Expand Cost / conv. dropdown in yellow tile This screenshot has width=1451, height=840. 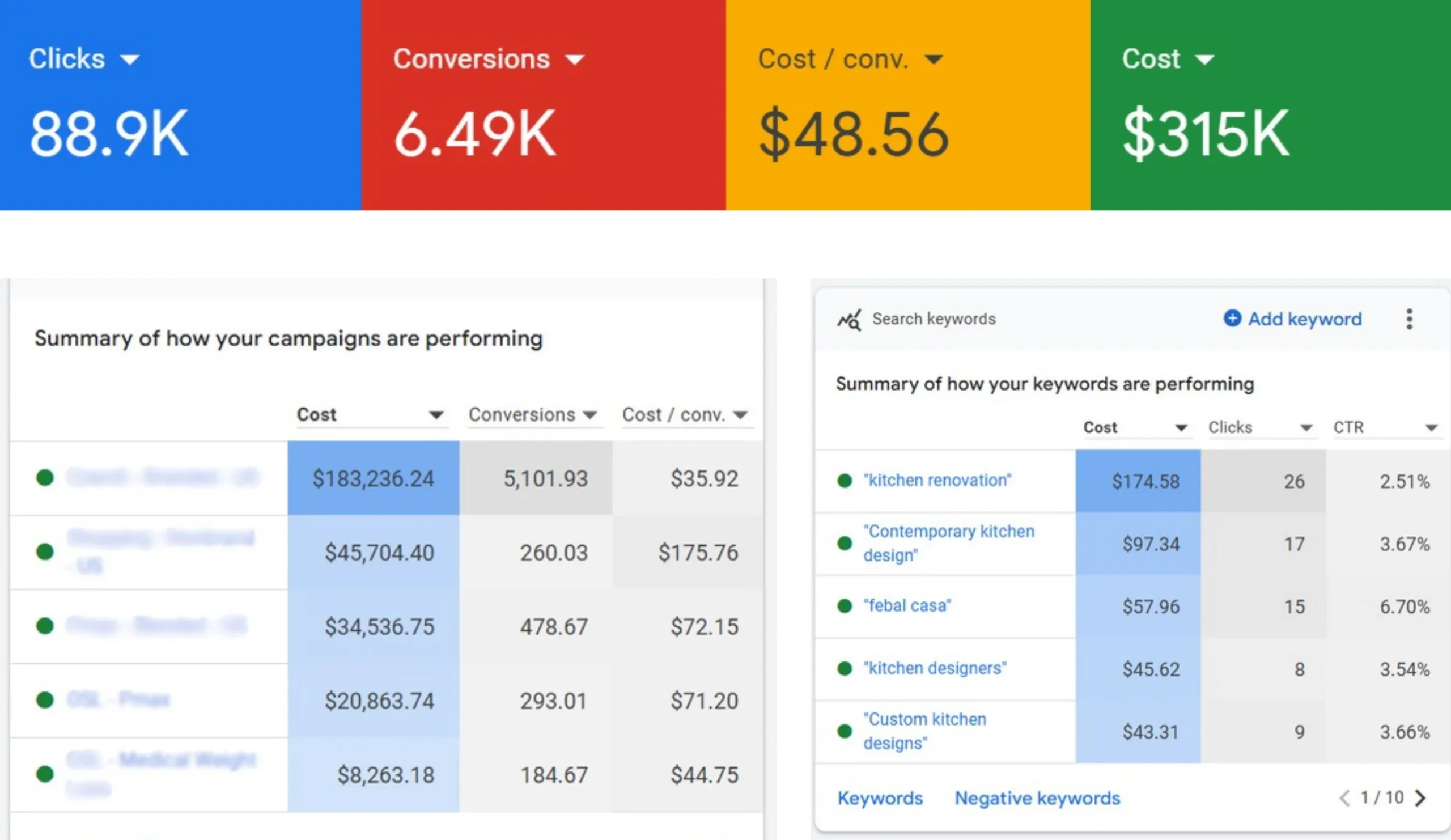pos(934,60)
